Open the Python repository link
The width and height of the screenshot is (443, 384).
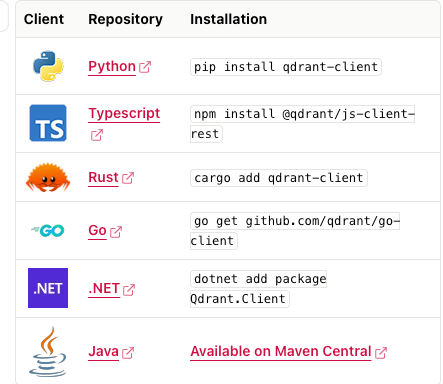tap(112, 66)
